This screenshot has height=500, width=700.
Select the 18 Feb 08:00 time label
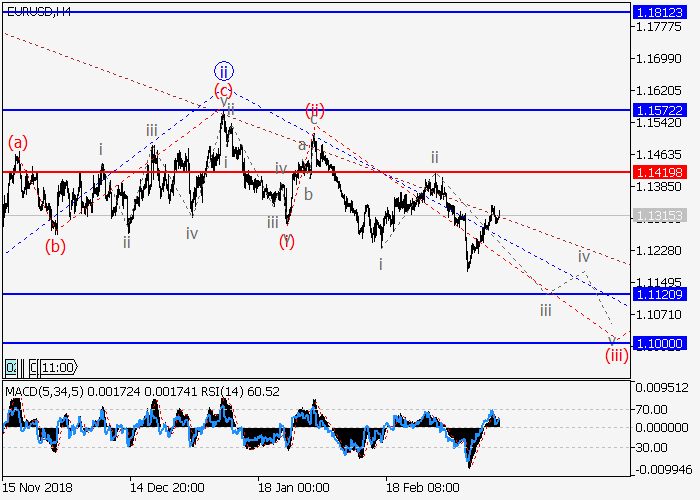pyautogui.click(x=422, y=490)
